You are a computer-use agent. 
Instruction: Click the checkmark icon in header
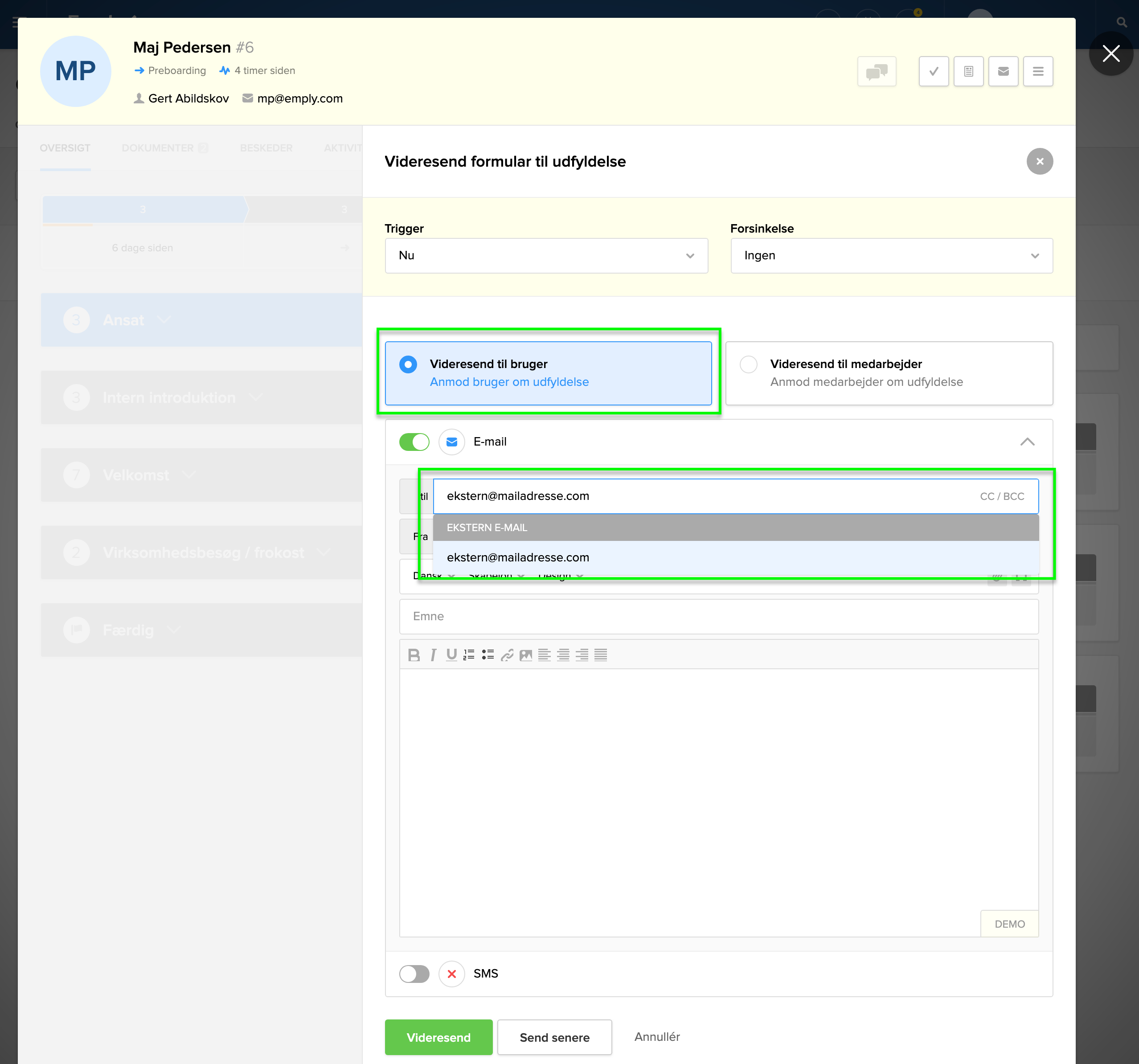point(933,71)
